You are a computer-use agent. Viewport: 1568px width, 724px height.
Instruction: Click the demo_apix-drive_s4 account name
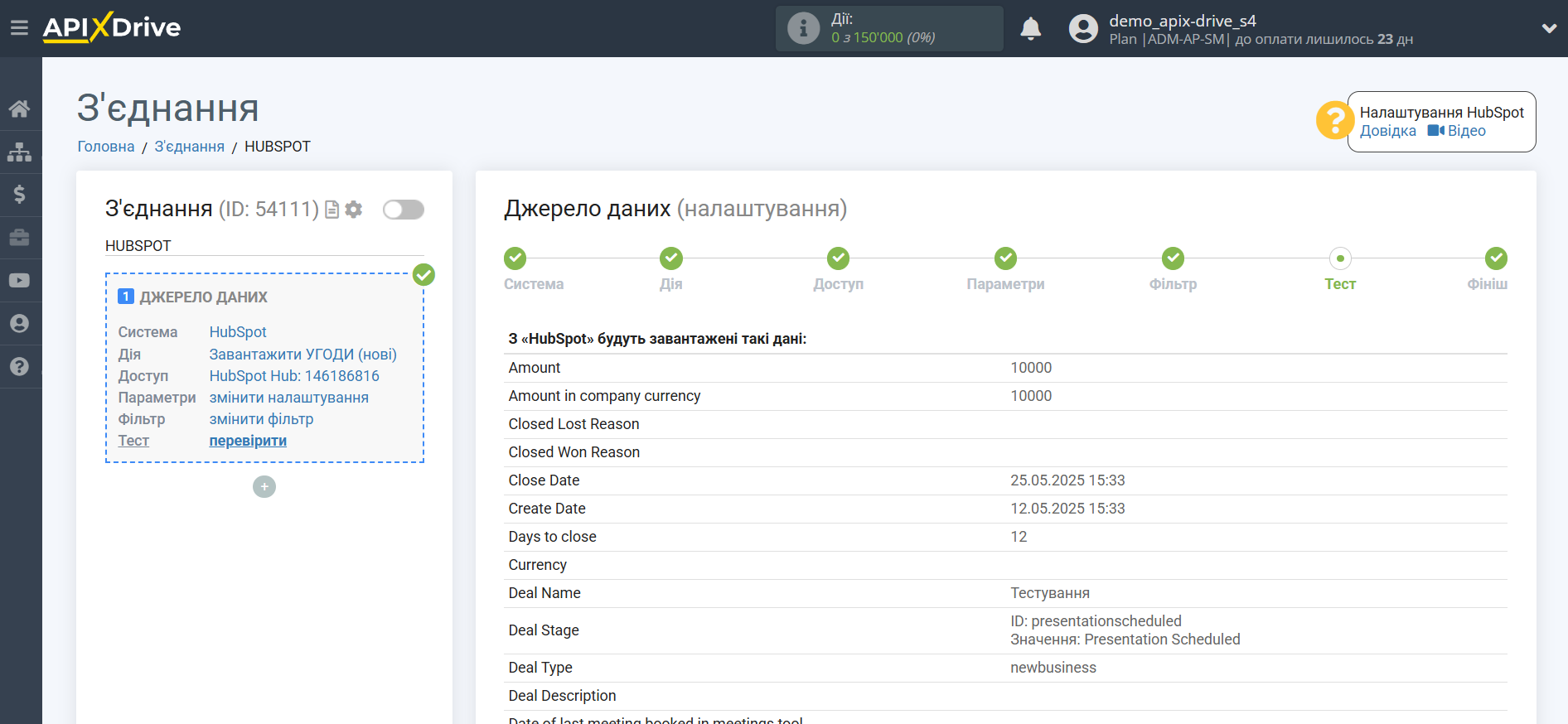(1183, 21)
